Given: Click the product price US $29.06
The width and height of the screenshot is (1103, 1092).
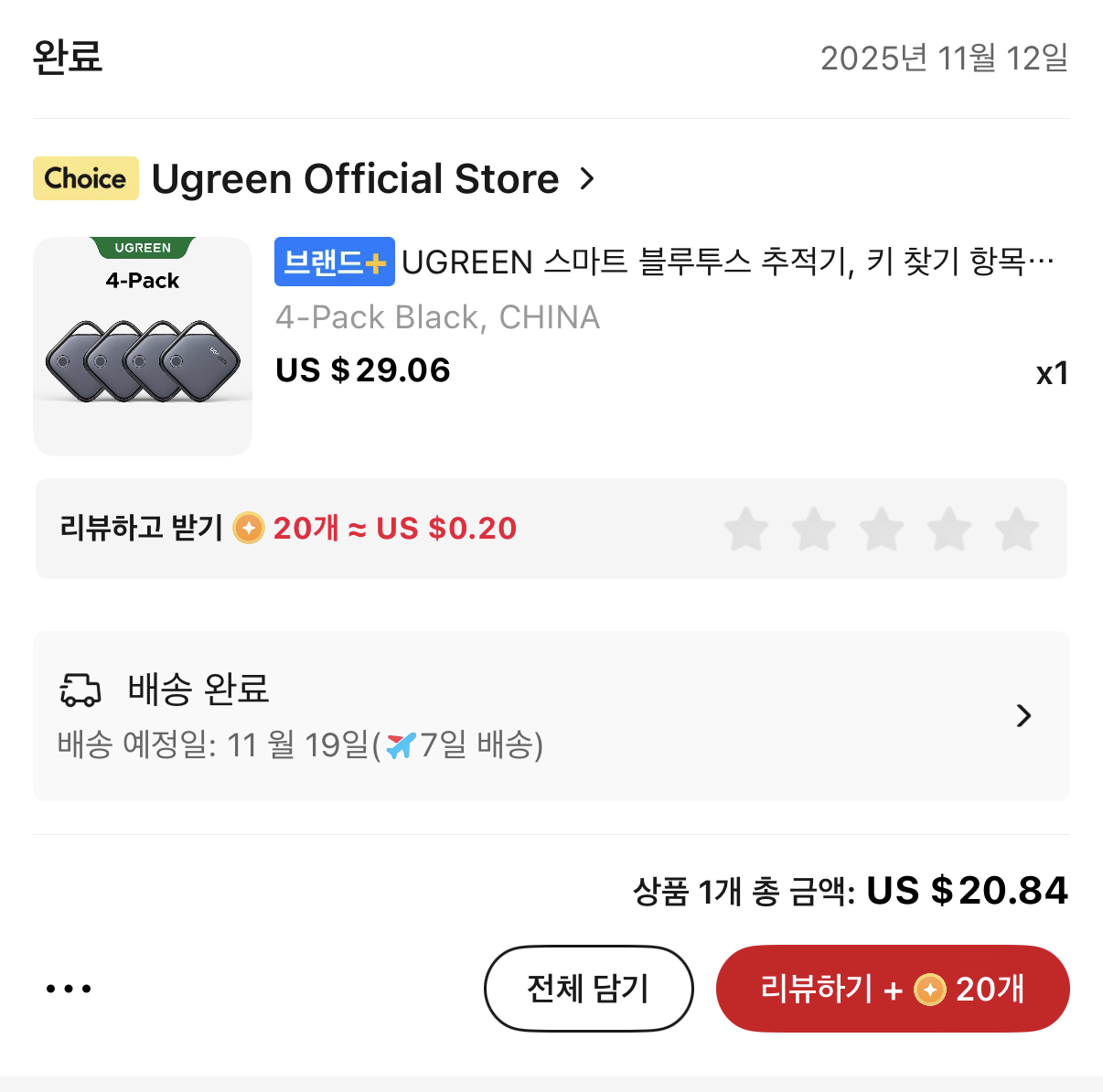Looking at the screenshot, I should click(x=363, y=370).
